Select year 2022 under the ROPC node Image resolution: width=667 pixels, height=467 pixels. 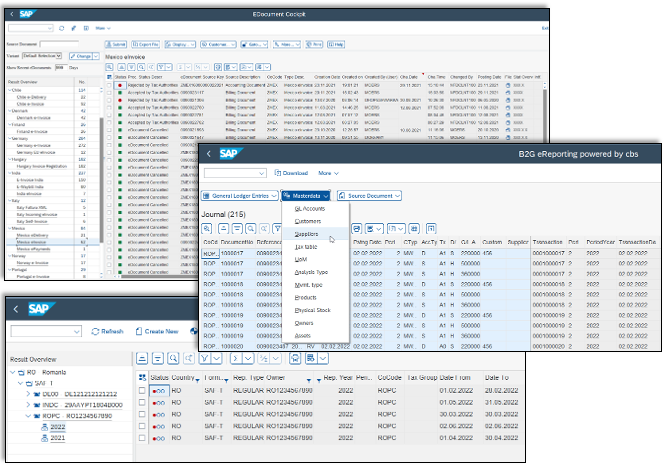(x=58, y=427)
